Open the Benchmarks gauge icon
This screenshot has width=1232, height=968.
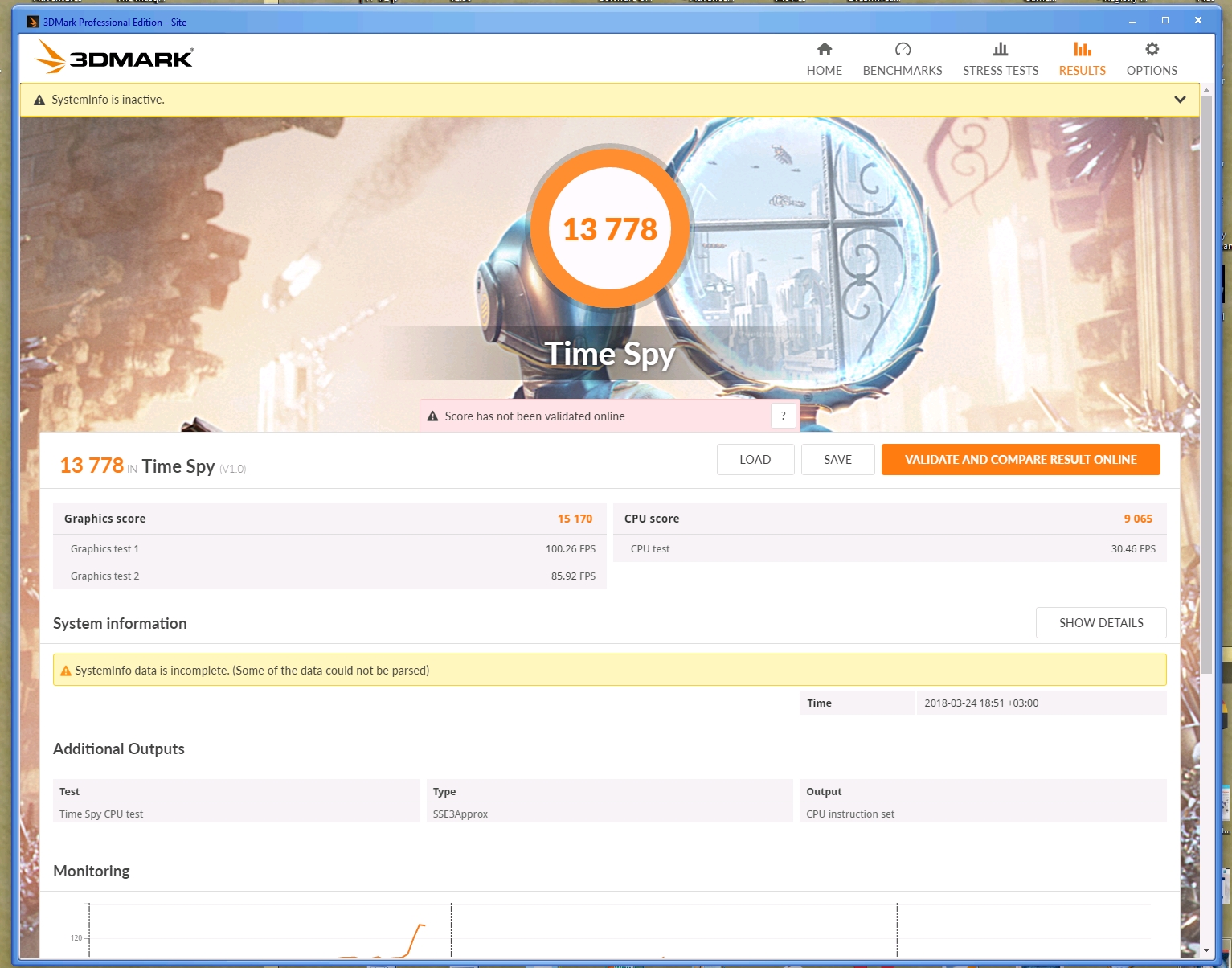click(x=903, y=49)
